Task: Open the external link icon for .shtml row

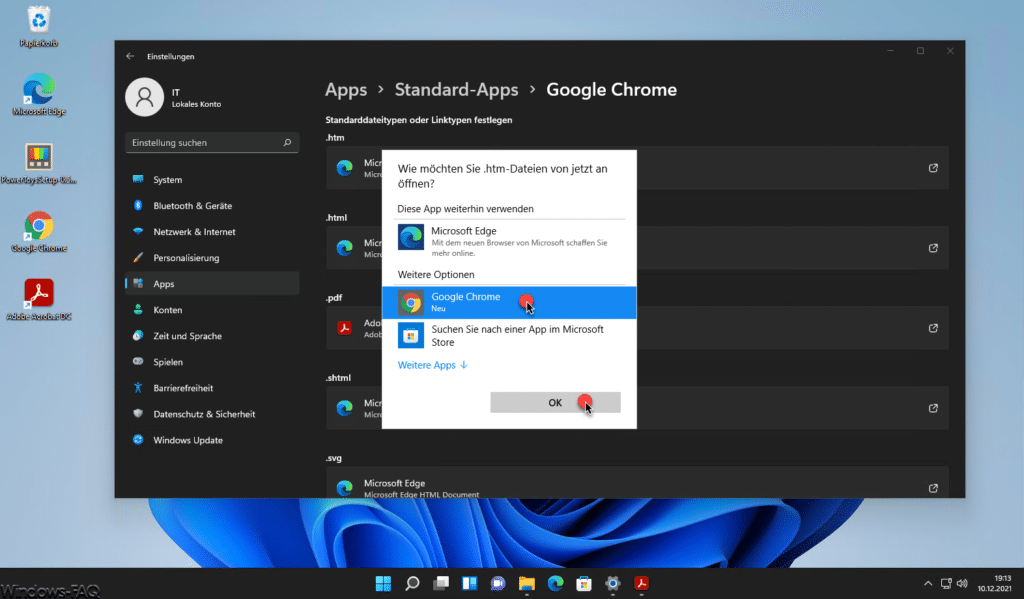Action: (933, 408)
